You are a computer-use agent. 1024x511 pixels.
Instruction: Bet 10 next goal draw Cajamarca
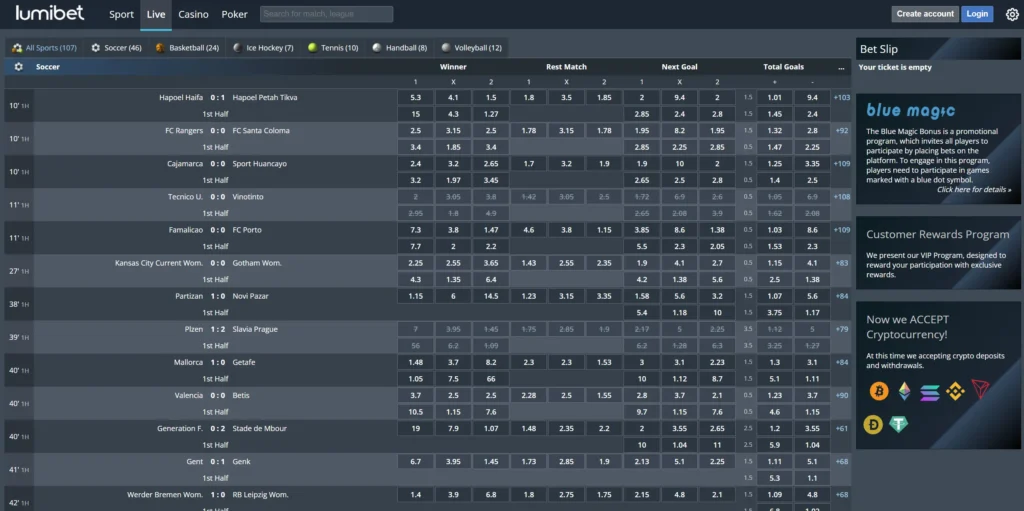[679, 163]
